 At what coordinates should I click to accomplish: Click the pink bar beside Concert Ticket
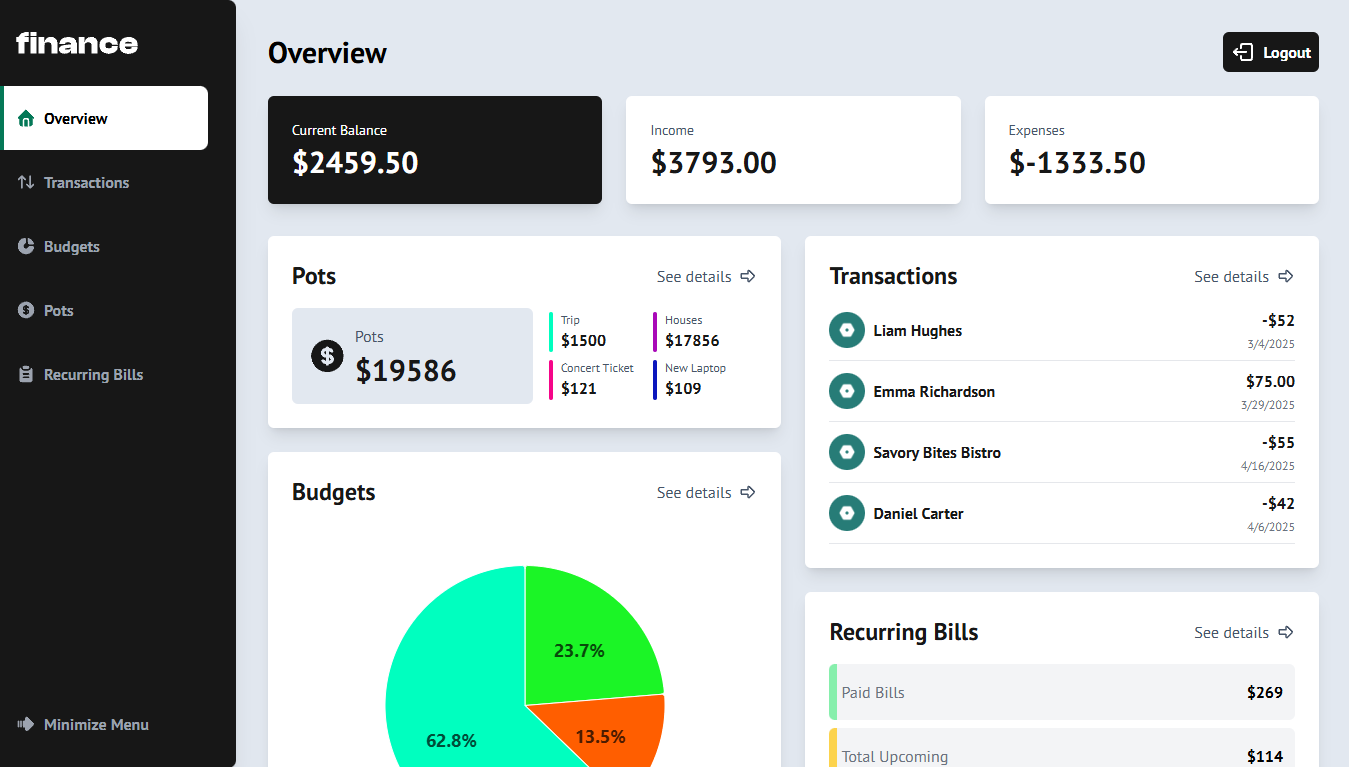click(x=551, y=380)
